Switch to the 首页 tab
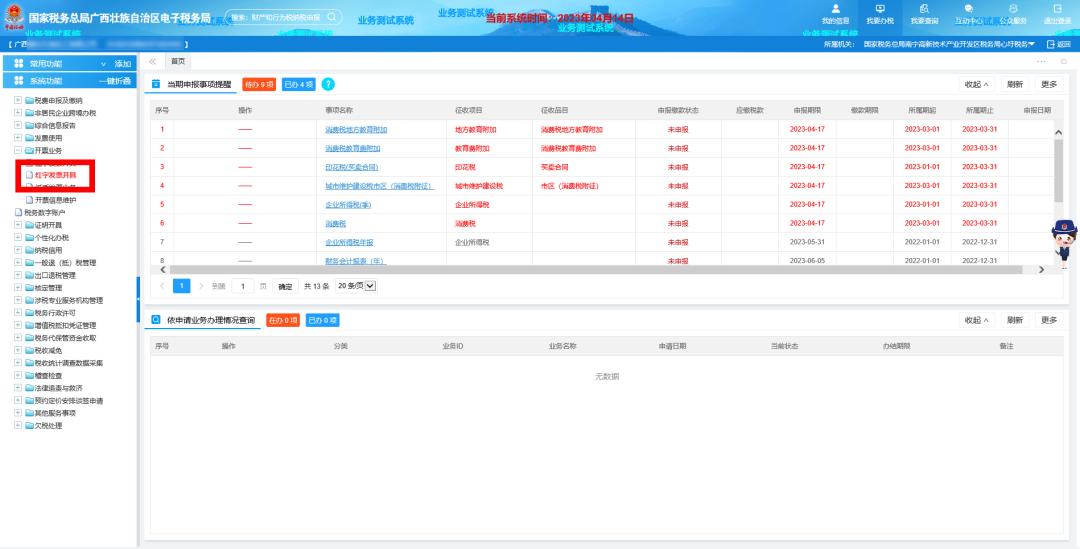The width and height of the screenshot is (1080, 549). pos(179,62)
